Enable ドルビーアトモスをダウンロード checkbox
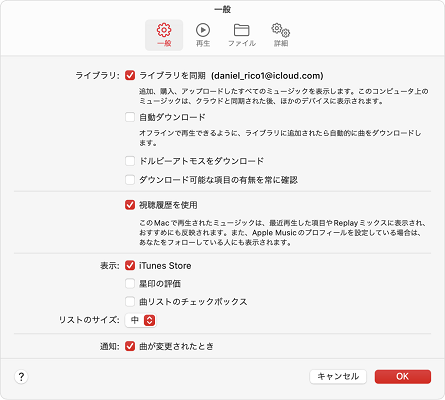 pyautogui.click(x=130, y=161)
